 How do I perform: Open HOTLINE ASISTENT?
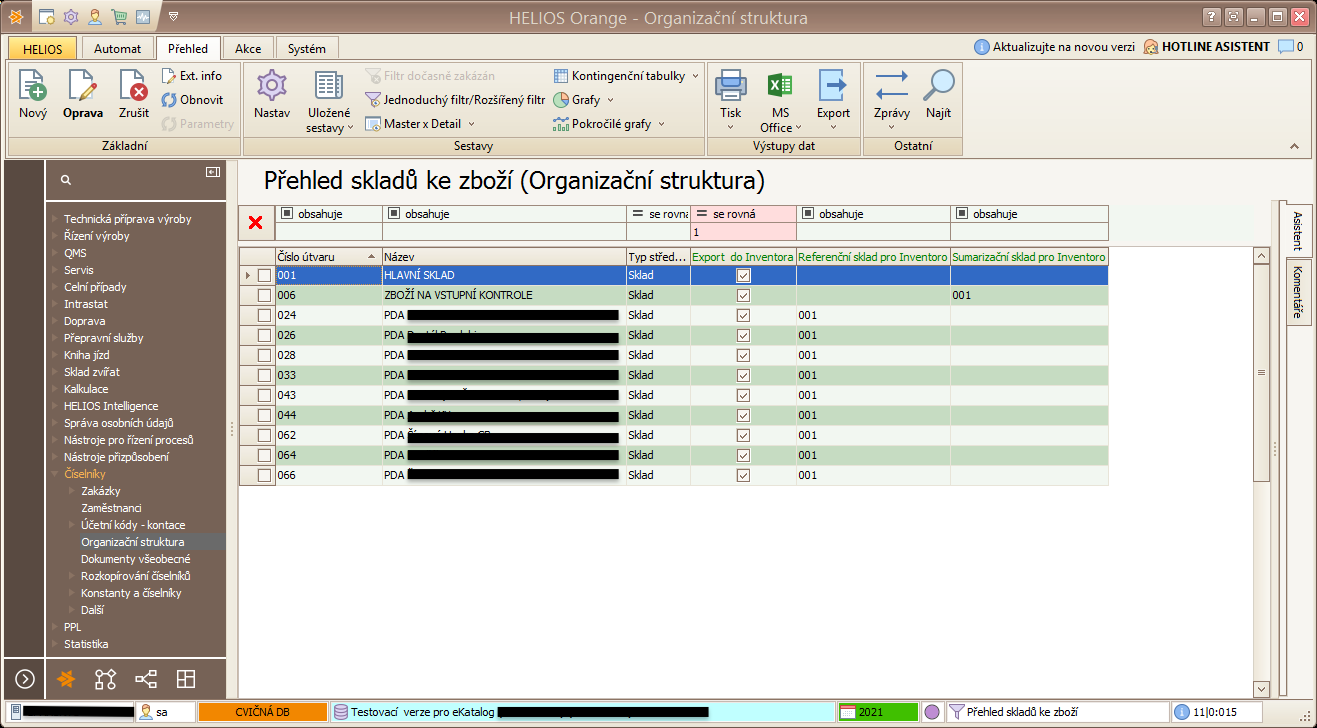(1207, 47)
